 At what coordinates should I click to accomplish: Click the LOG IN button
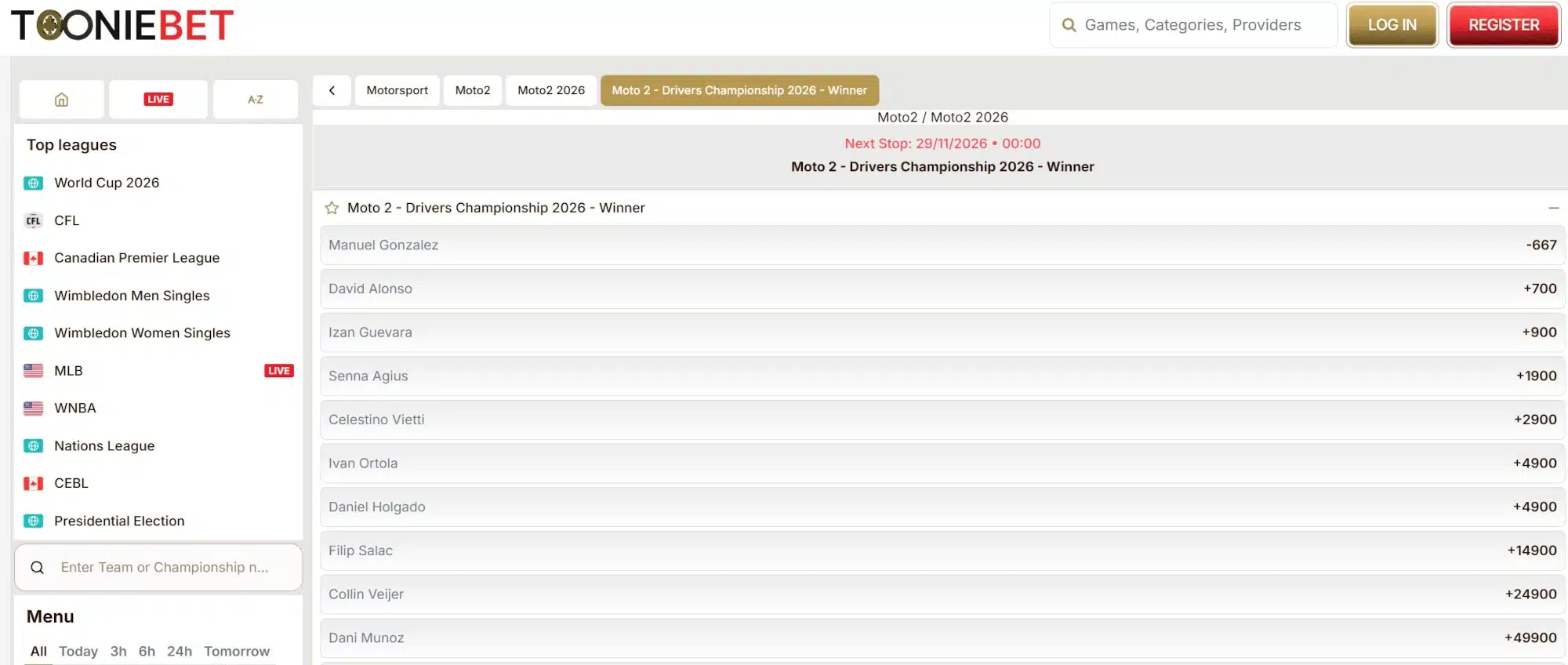[1392, 25]
